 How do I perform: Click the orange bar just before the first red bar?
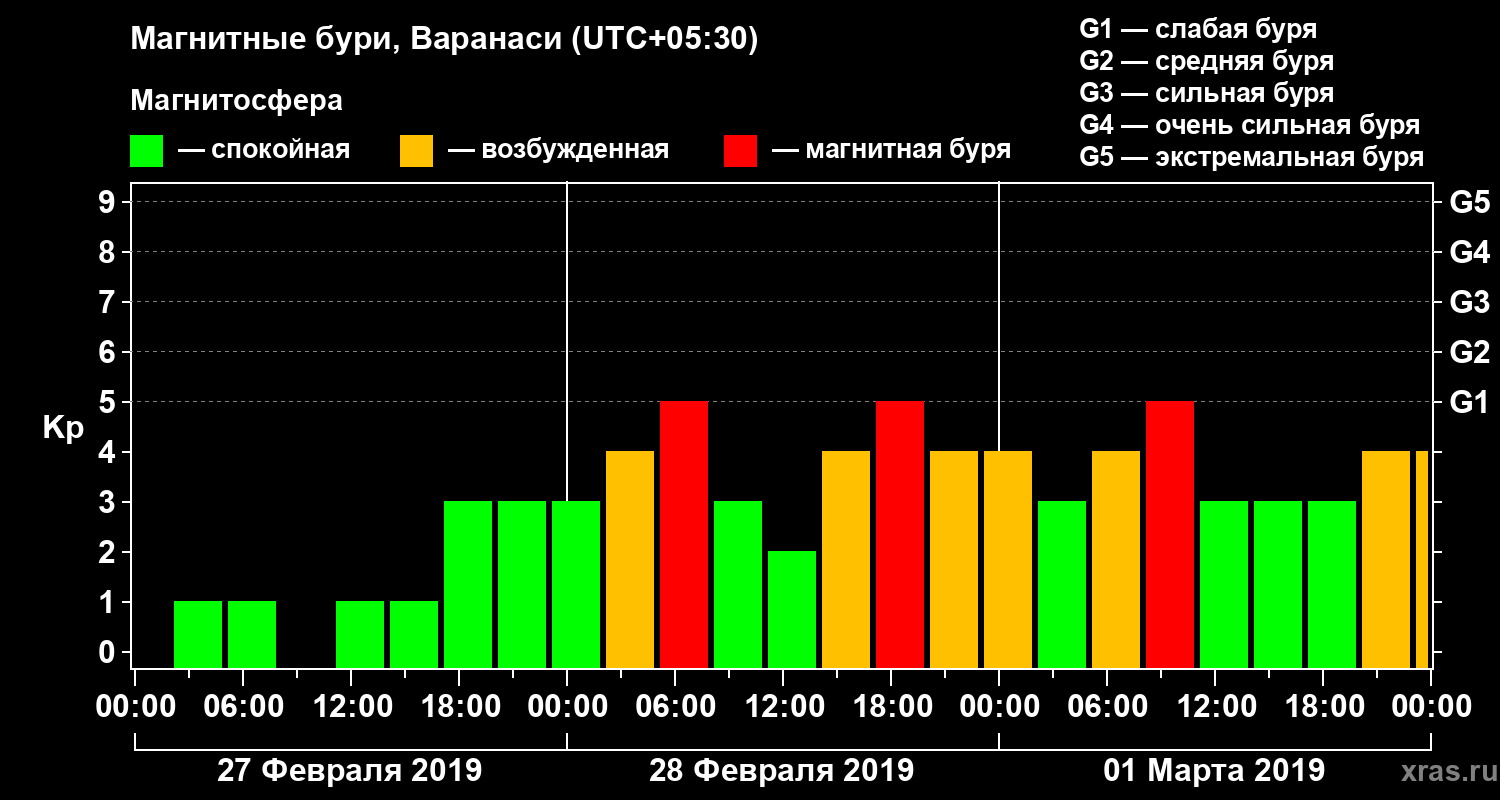point(630,559)
